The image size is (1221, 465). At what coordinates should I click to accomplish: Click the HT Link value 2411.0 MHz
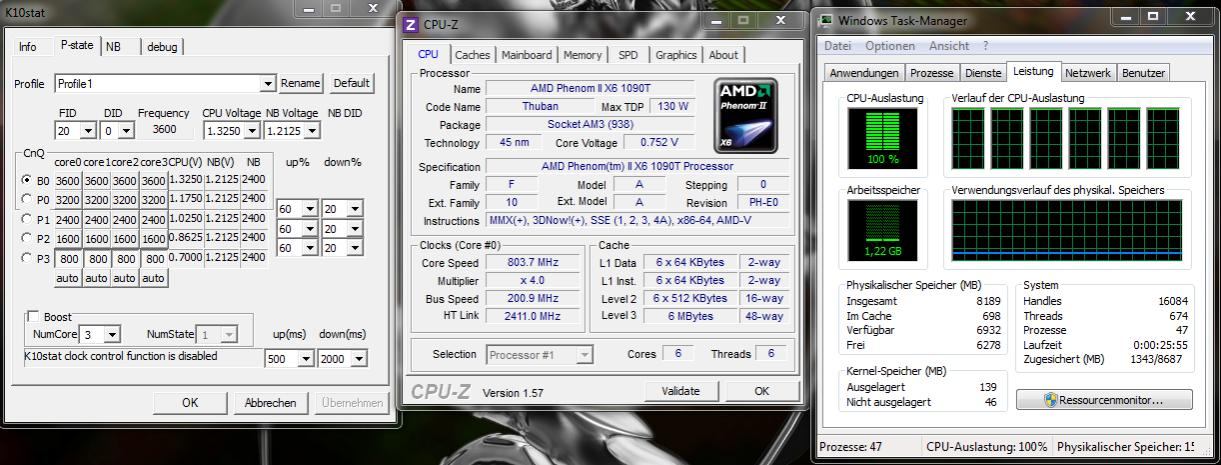[532, 315]
